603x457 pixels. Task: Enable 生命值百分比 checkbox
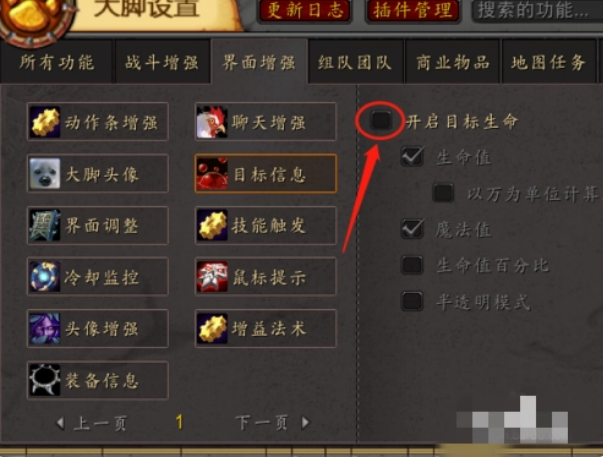click(x=412, y=265)
